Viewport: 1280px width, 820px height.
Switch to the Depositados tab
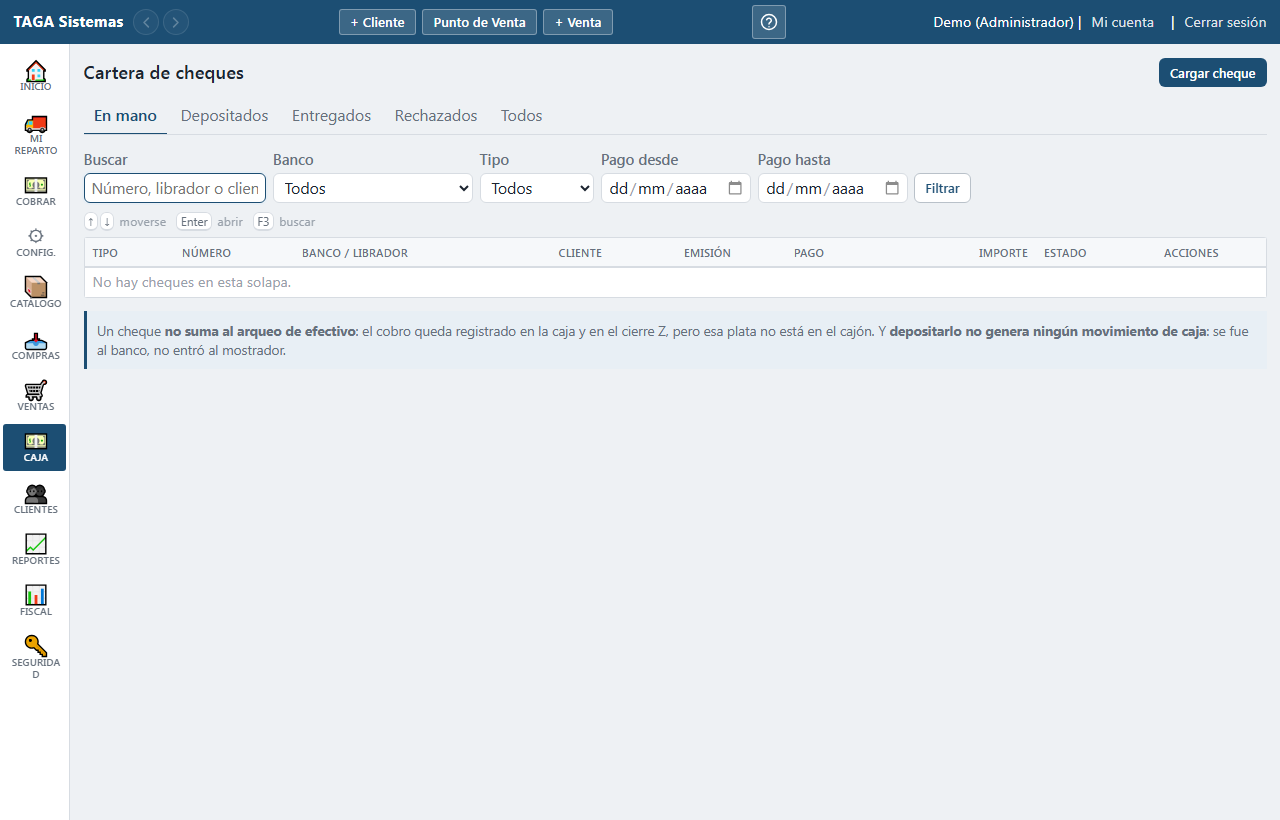(225, 116)
